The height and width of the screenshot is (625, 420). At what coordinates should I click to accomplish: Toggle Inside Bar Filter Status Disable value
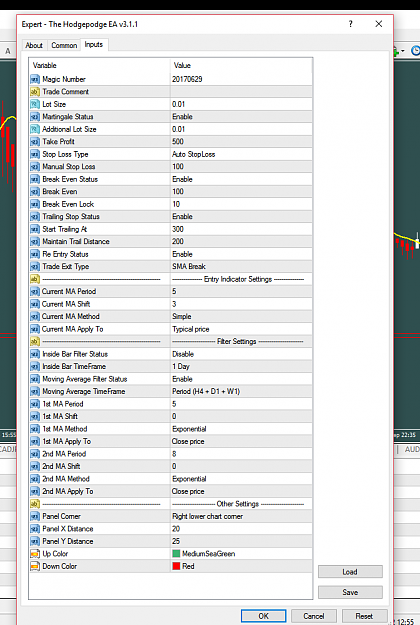tap(241, 354)
